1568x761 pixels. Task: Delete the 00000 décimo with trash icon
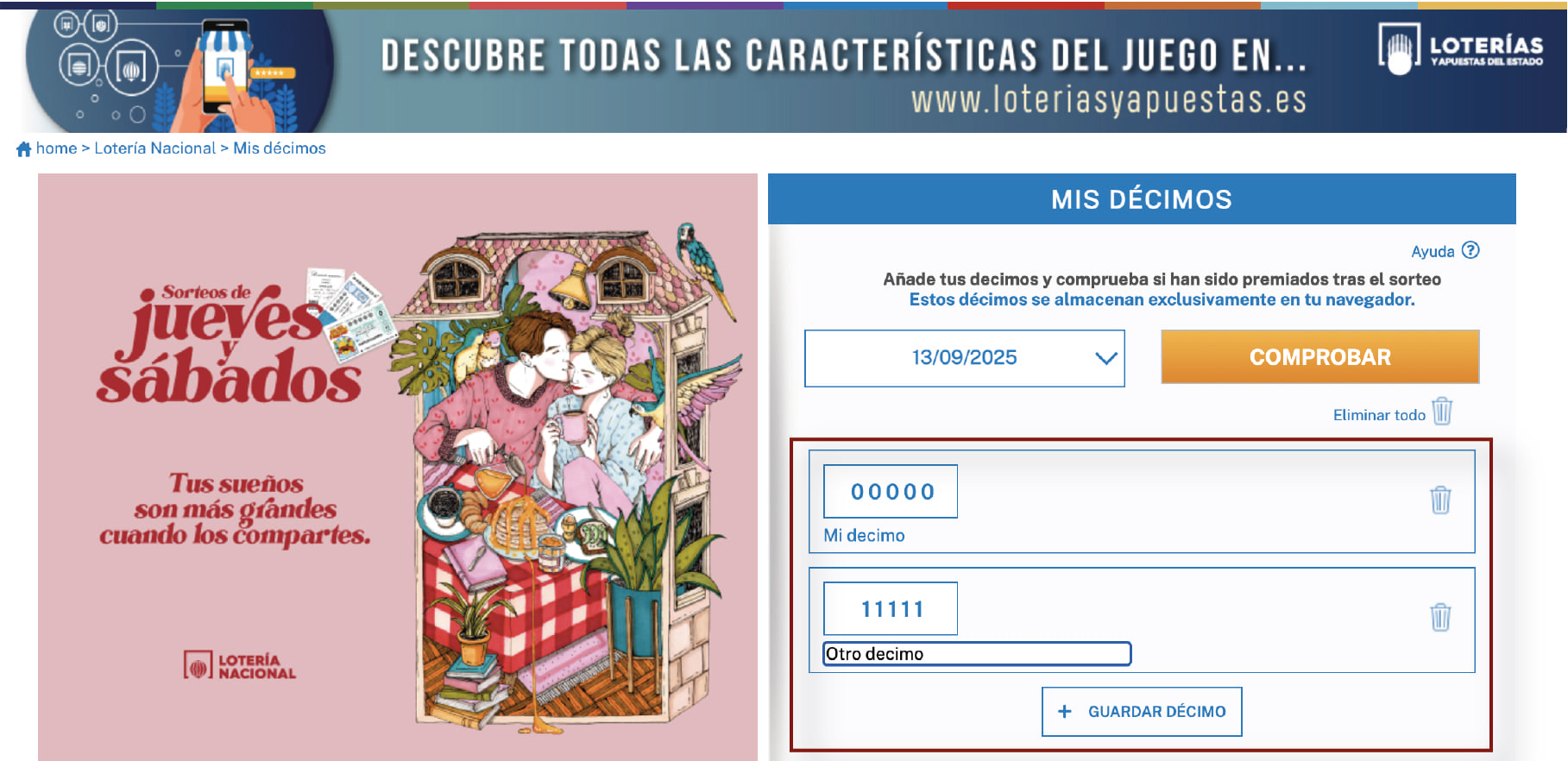click(1440, 500)
